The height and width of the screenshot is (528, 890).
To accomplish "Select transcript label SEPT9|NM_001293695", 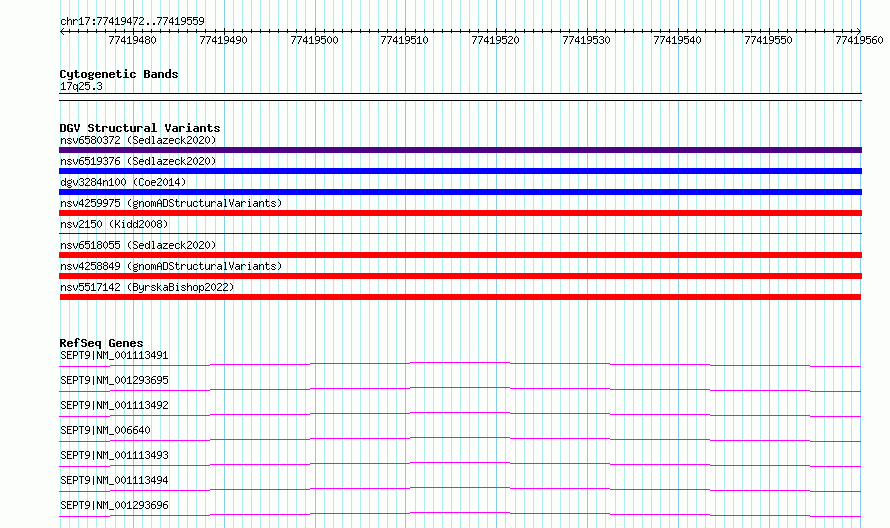I will (114, 380).
